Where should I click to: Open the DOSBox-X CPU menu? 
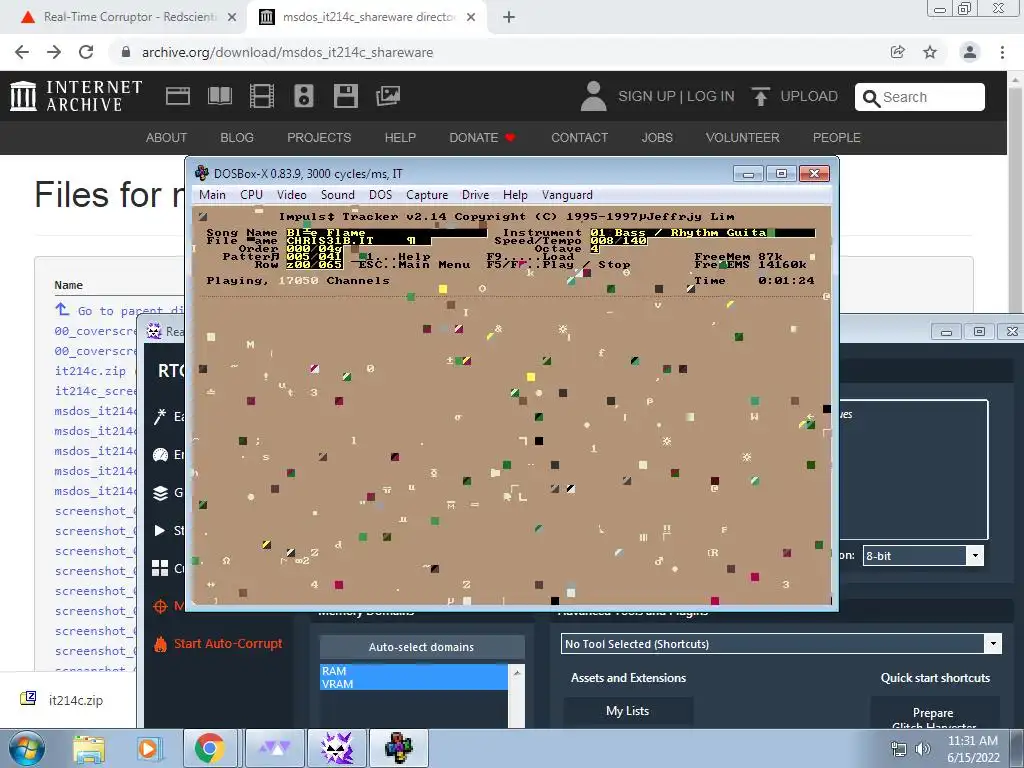(251, 195)
